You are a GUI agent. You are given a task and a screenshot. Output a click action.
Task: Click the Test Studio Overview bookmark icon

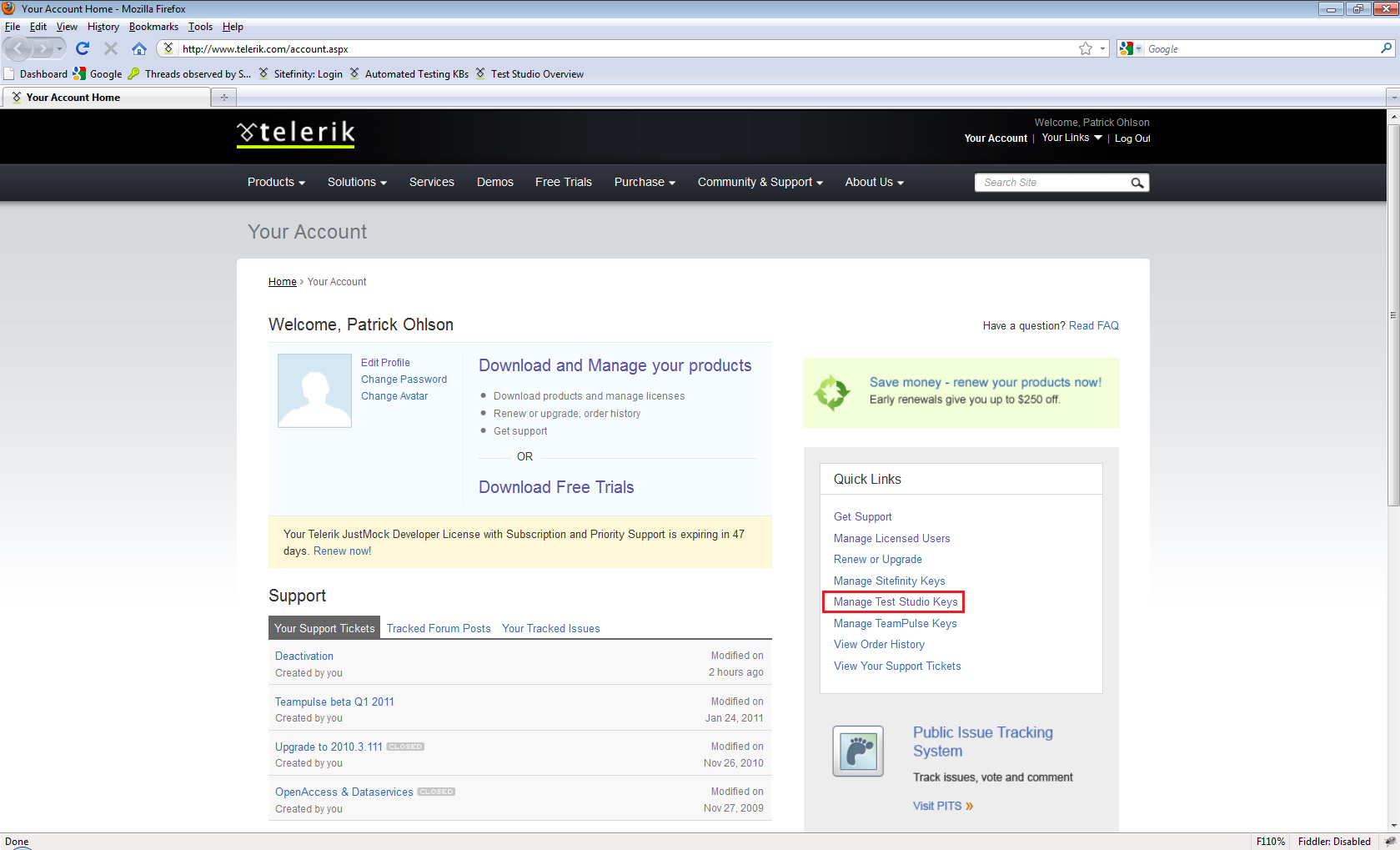pyautogui.click(x=480, y=73)
